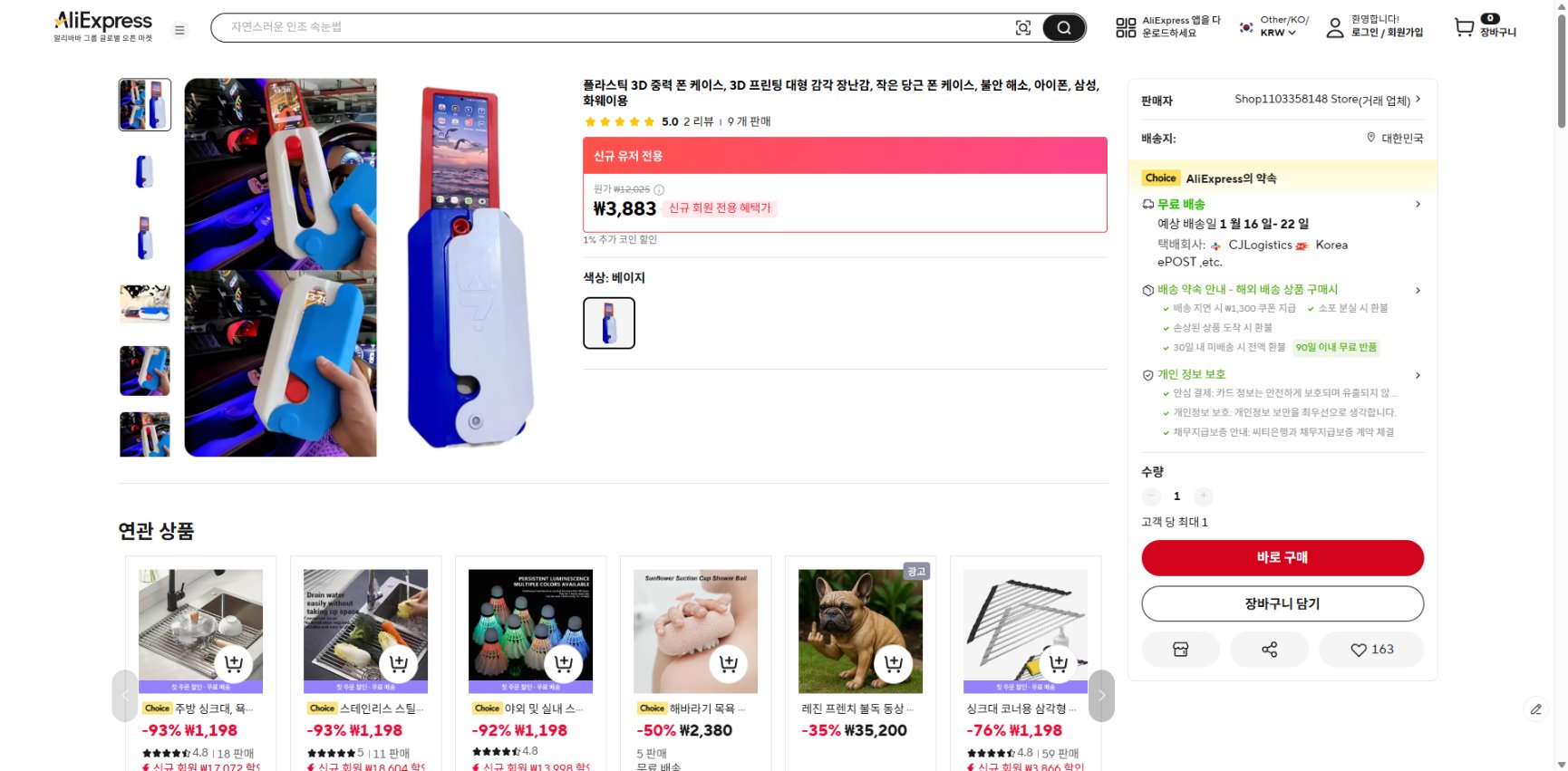Viewport: 1568px width, 771px height.
Task: Select the beige color variant thumbnail
Action: pos(608,323)
